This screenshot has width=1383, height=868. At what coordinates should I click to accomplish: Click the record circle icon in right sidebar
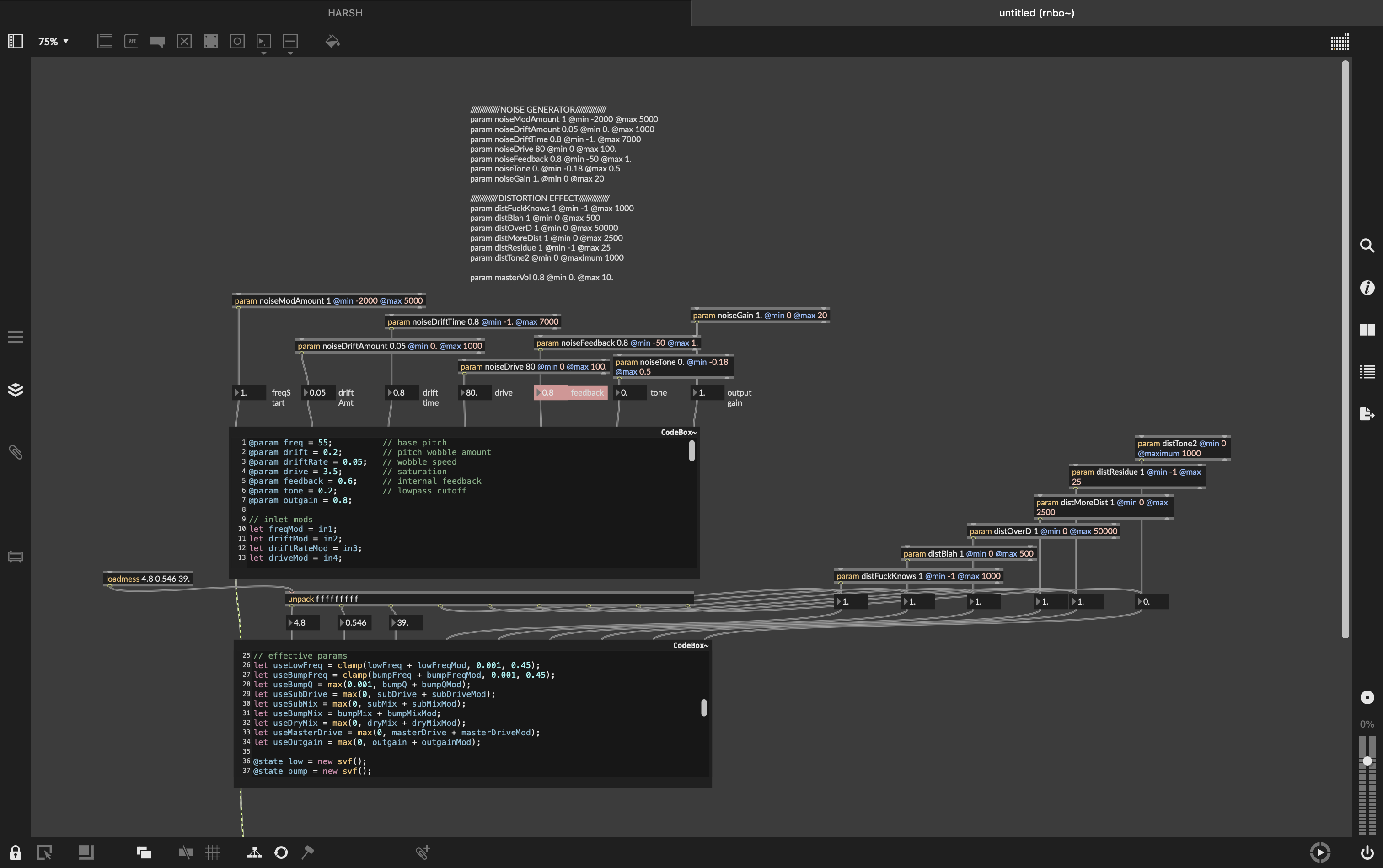[x=1367, y=697]
